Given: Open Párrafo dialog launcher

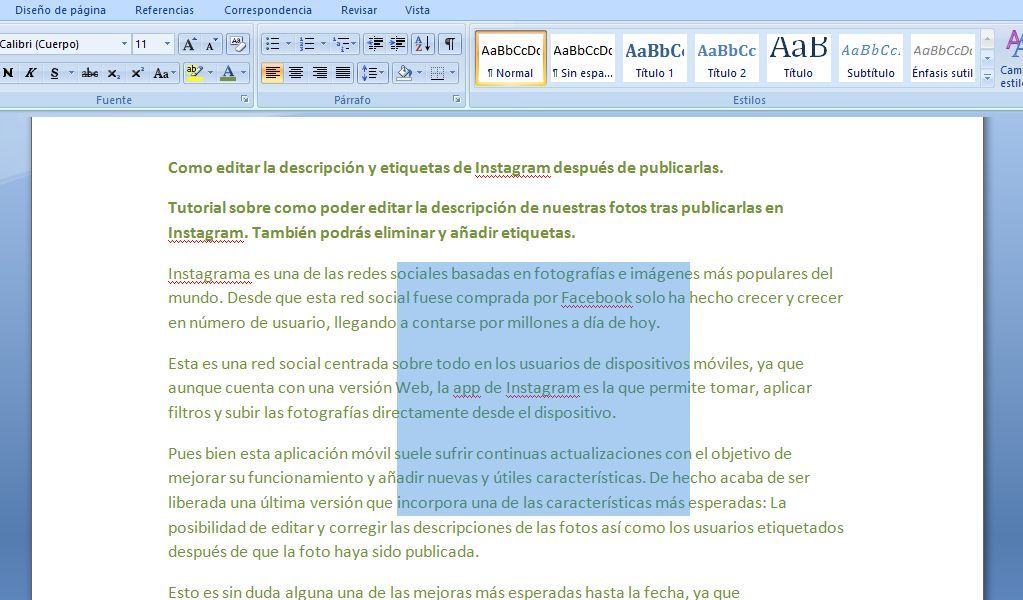Looking at the screenshot, I should pyautogui.click(x=457, y=99).
